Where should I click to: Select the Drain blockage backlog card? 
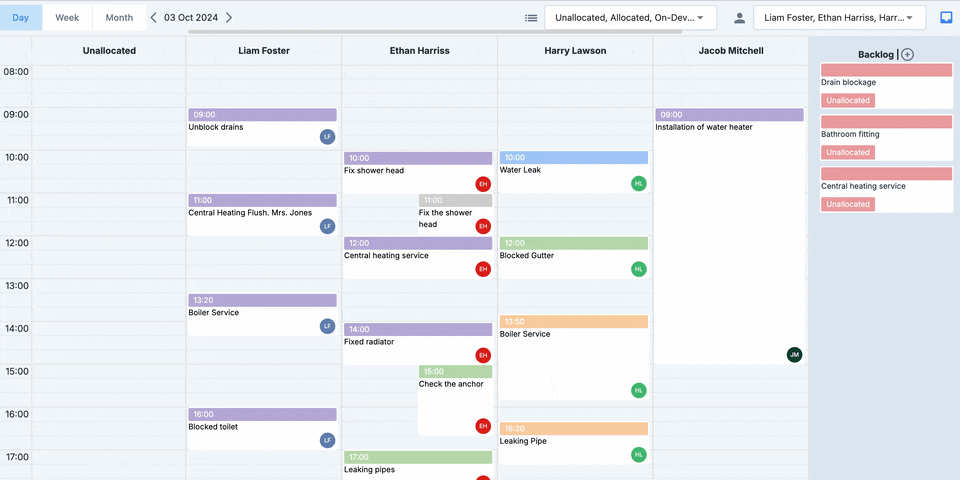point(887,86)
